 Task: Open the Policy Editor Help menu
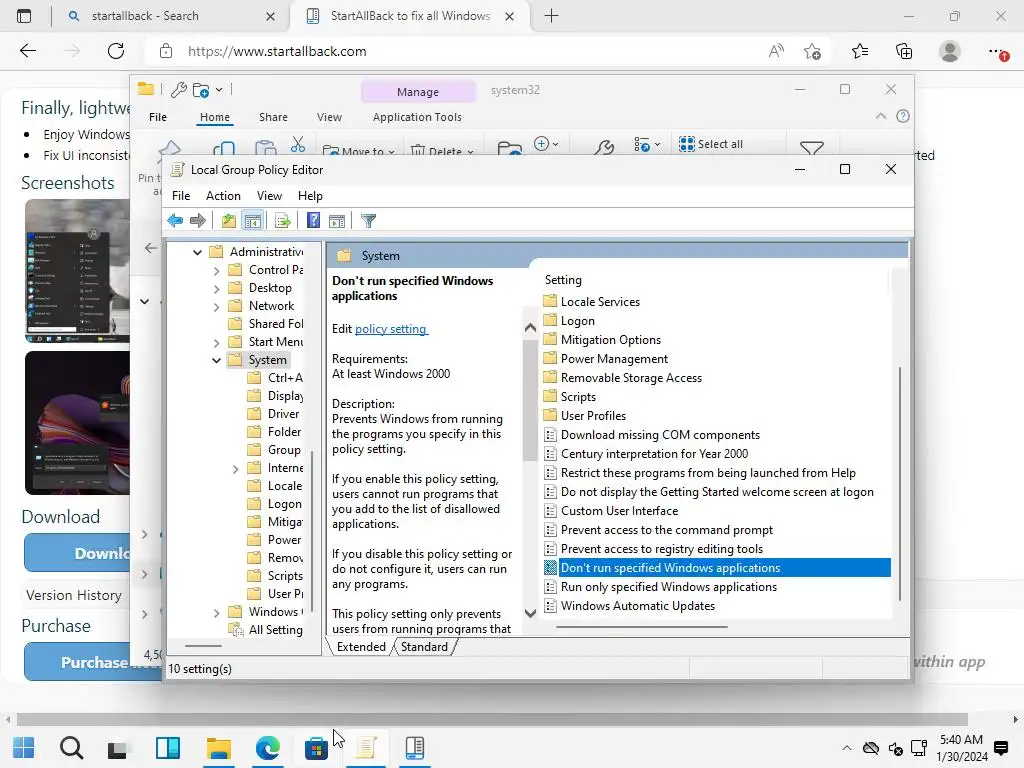(x=310, y=196)
